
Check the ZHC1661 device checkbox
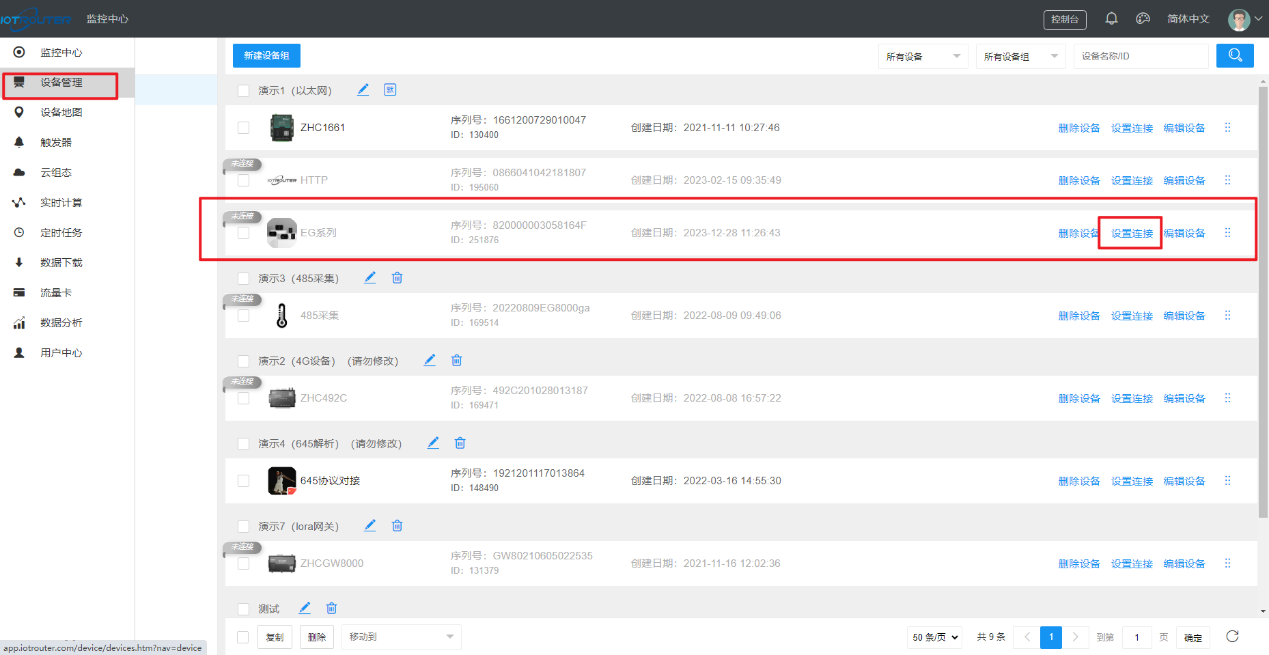click(243, 128)
